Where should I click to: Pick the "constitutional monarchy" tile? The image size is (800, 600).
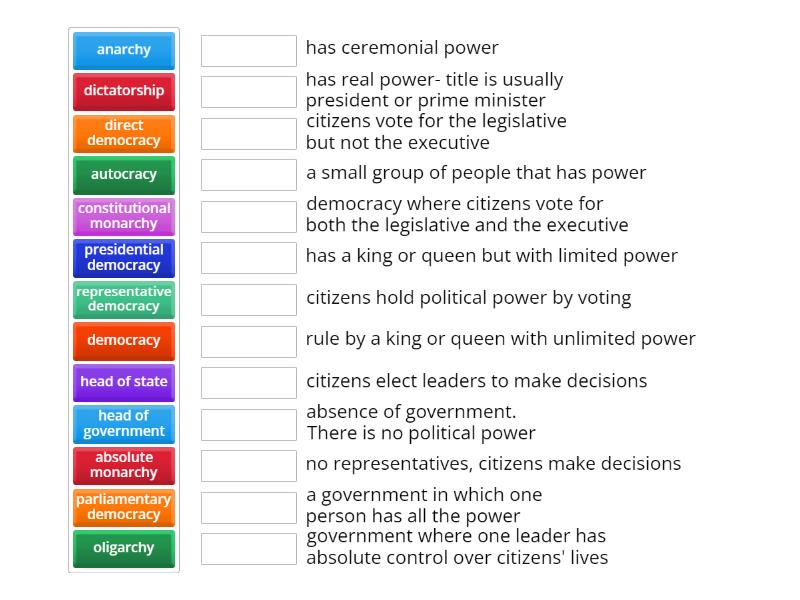click(x=123, y=215)
